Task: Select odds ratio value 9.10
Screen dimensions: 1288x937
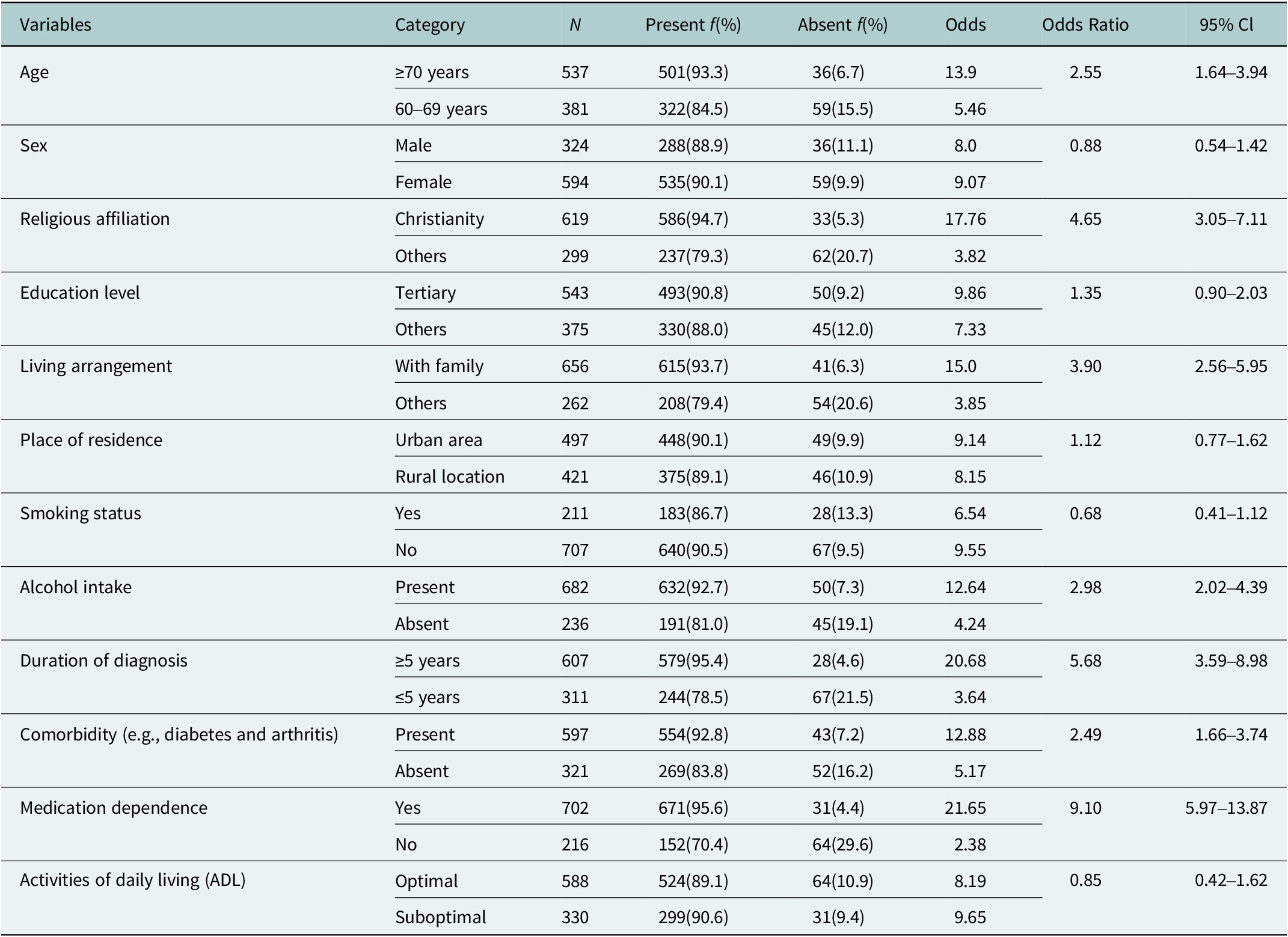Action: [1085, 807]
